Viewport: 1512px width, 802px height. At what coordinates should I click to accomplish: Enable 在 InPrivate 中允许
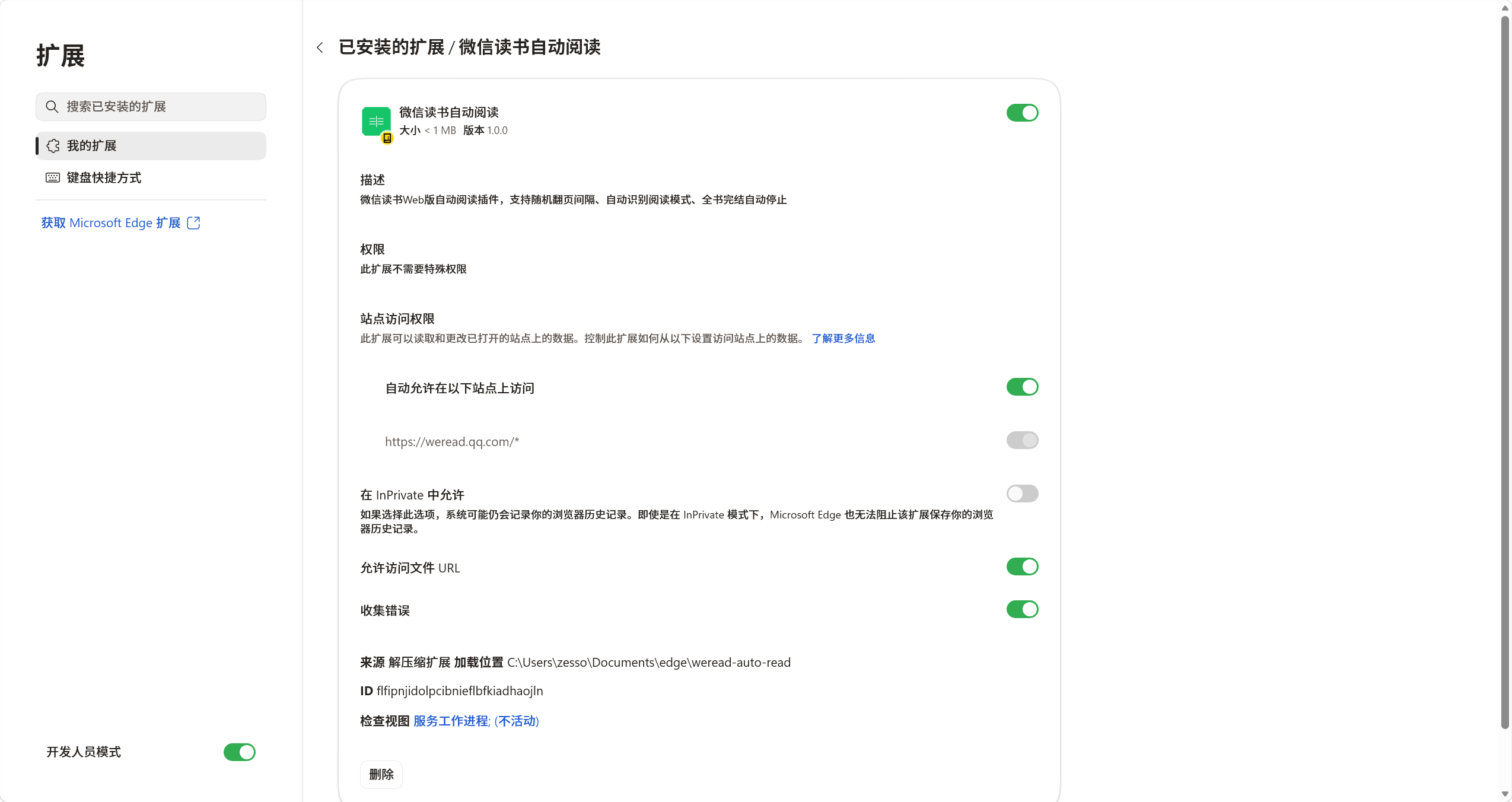pyautogui.click(x=1022, y=494)
